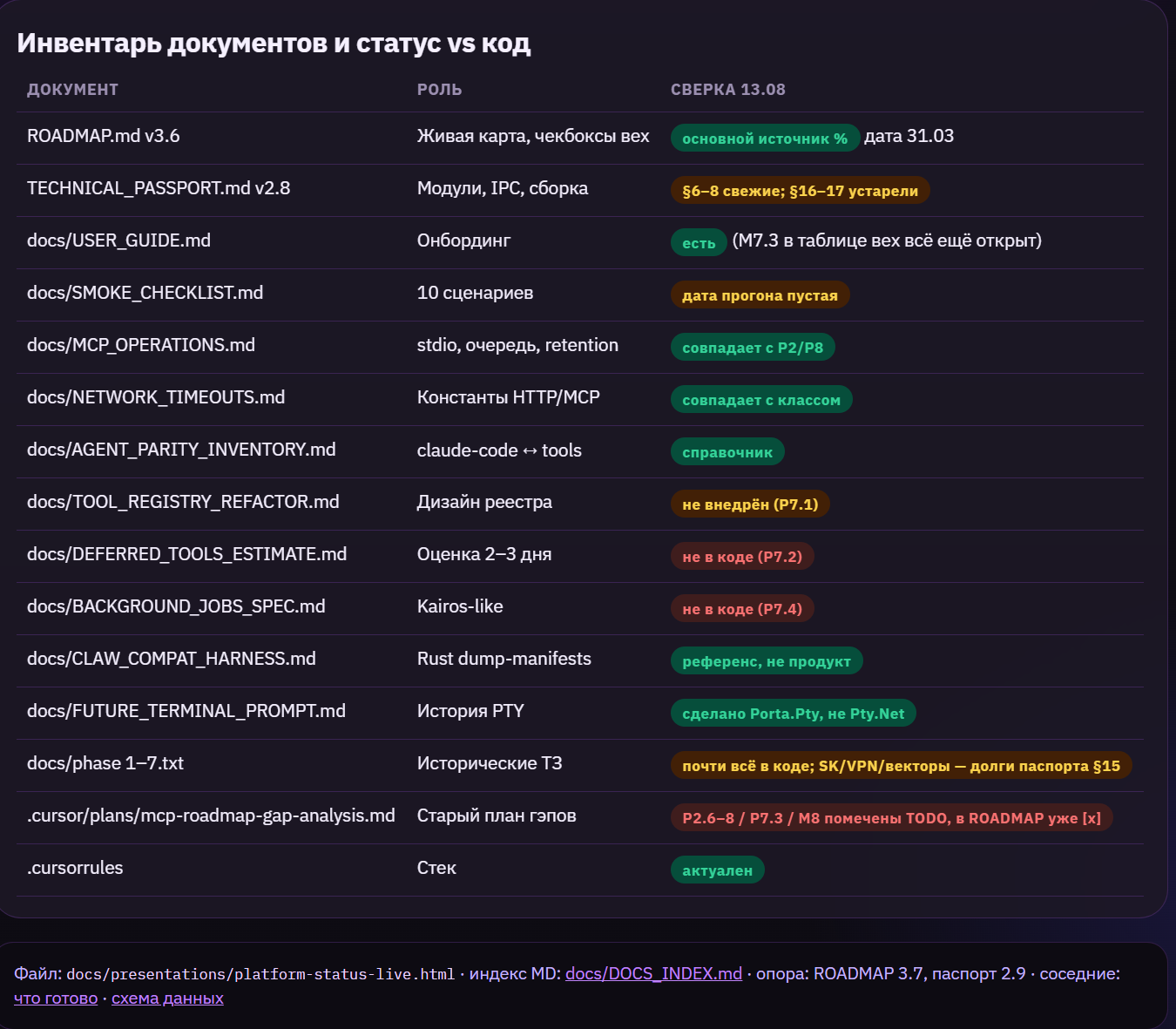Follow the 'что готово' link

point(56,998)
